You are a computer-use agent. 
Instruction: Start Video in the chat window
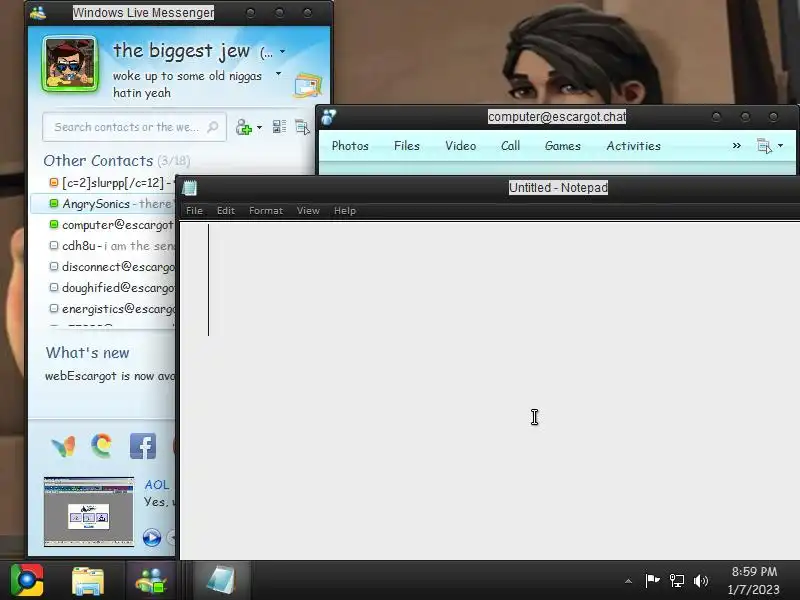pos(460,146)
